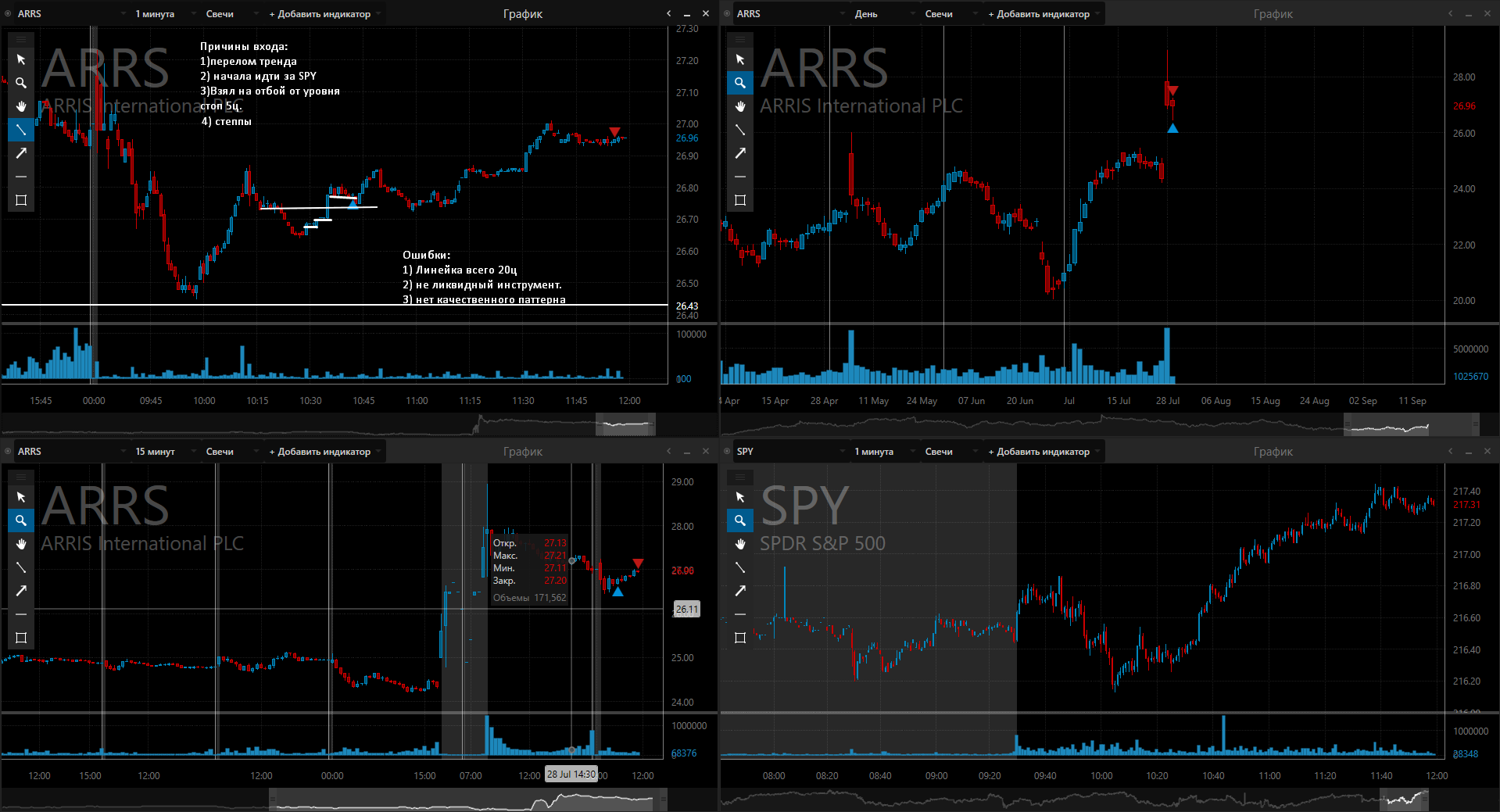Click the navigator range slider under ARRS 1-minute chart
This screenshot has height=812, width=1500.
(x=625, y=424)
